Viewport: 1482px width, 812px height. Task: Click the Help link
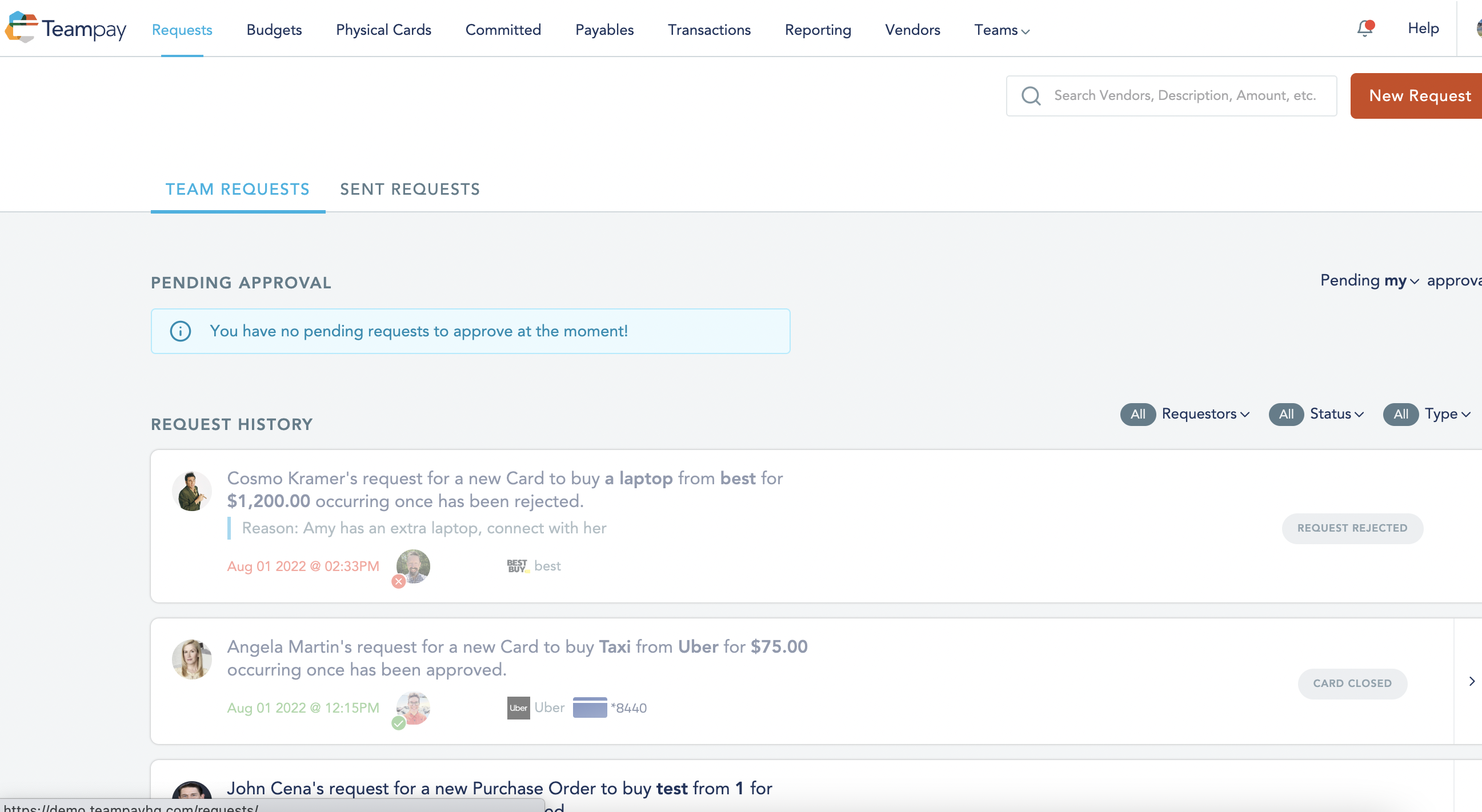point(1423,28)
